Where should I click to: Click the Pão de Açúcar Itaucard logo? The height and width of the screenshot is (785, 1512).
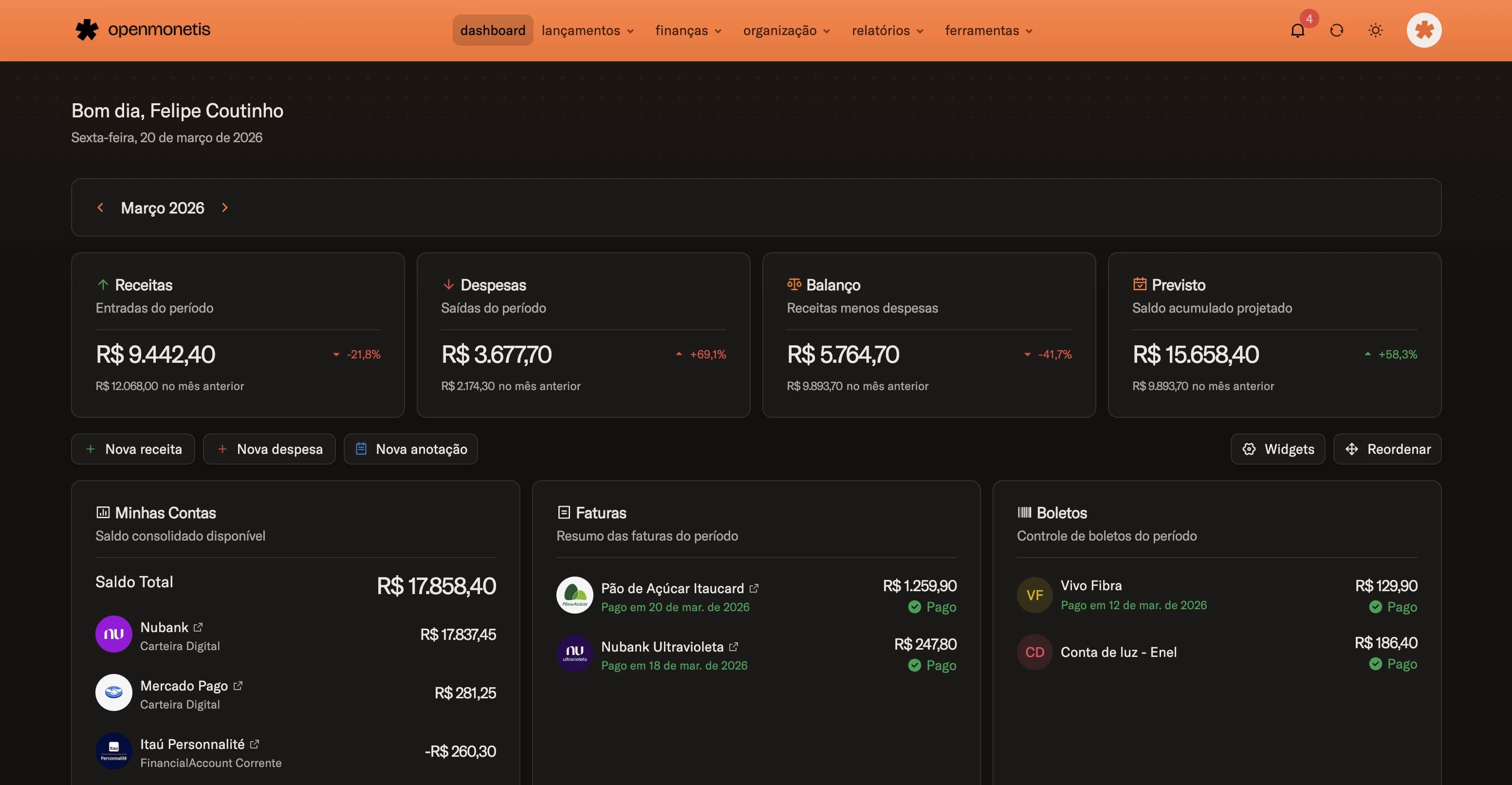(574, 595)
